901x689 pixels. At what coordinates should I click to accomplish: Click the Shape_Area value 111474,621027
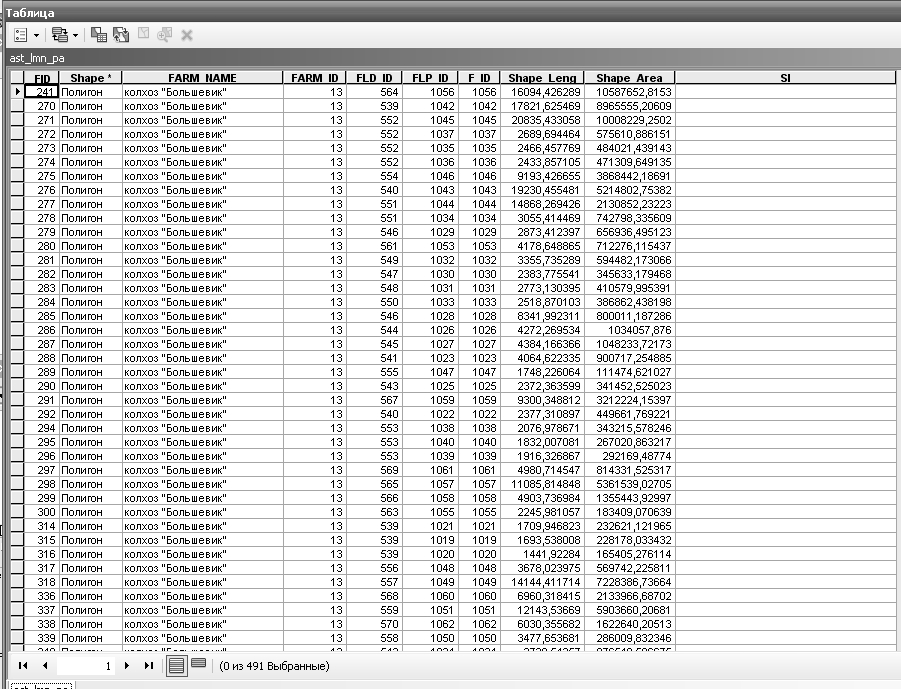(x=633, y=372)
